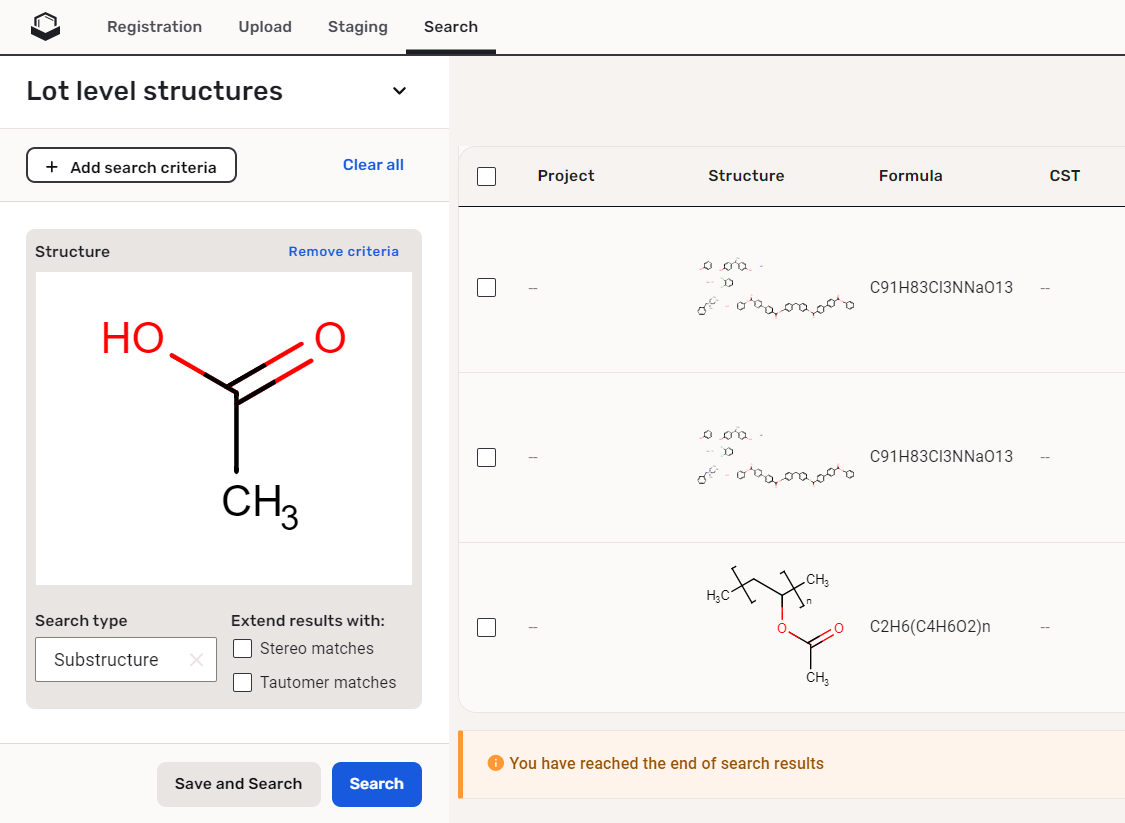
Task: Click the Search button
Action: pyautogui.click(x=376, y=784)
